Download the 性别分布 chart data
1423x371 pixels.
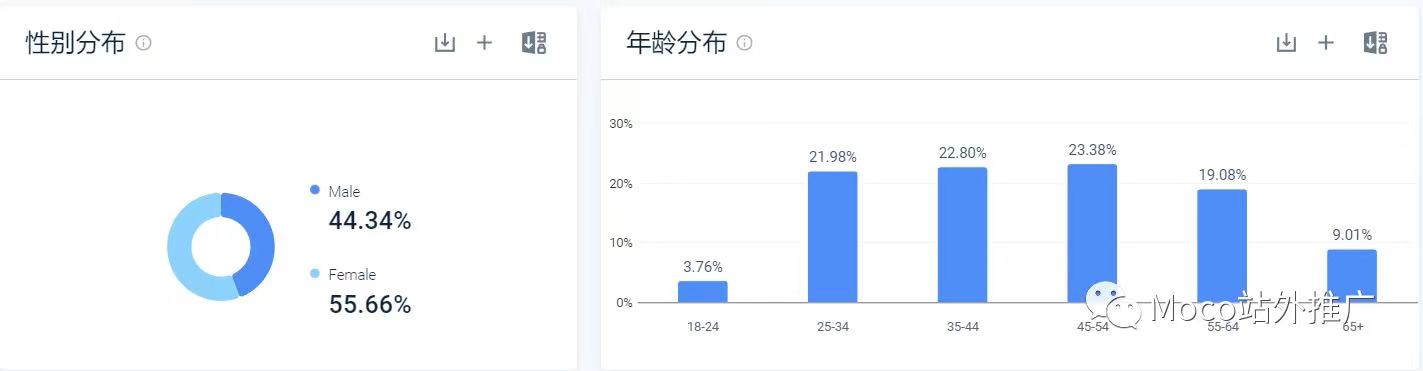[x=445, y=43]
